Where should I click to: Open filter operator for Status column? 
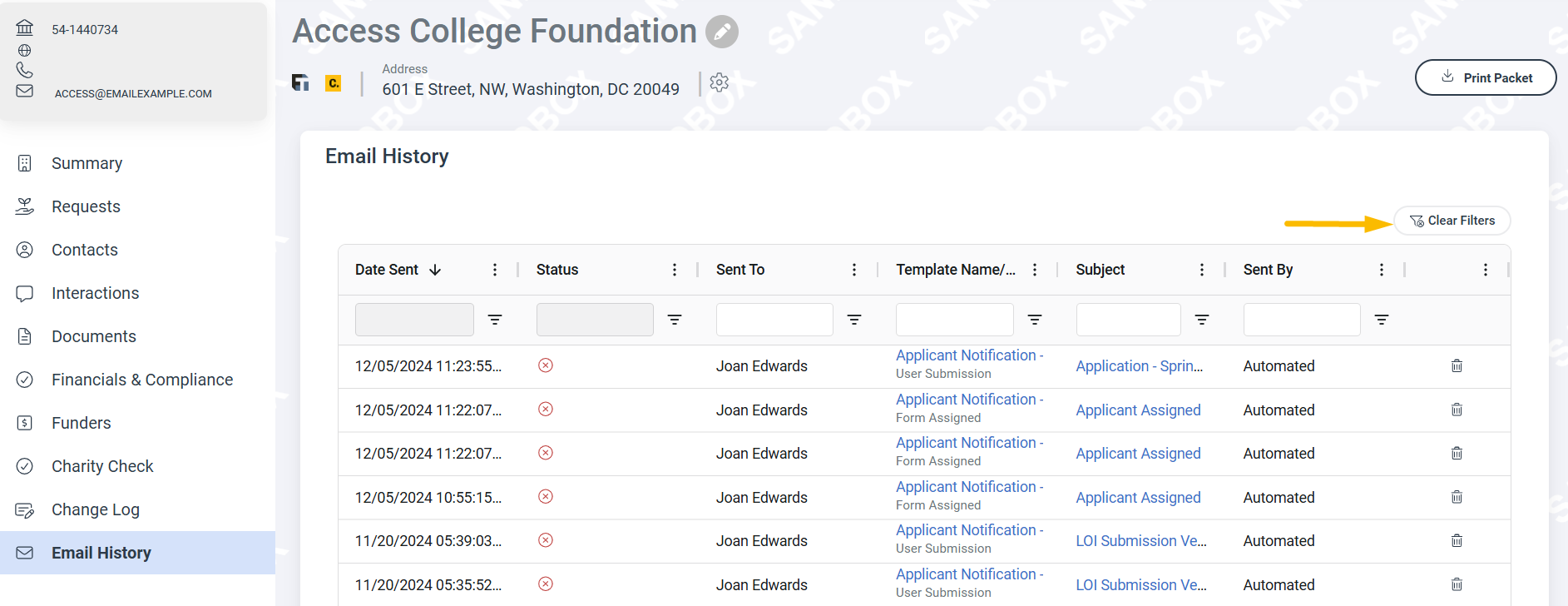(x=675, y=320)
